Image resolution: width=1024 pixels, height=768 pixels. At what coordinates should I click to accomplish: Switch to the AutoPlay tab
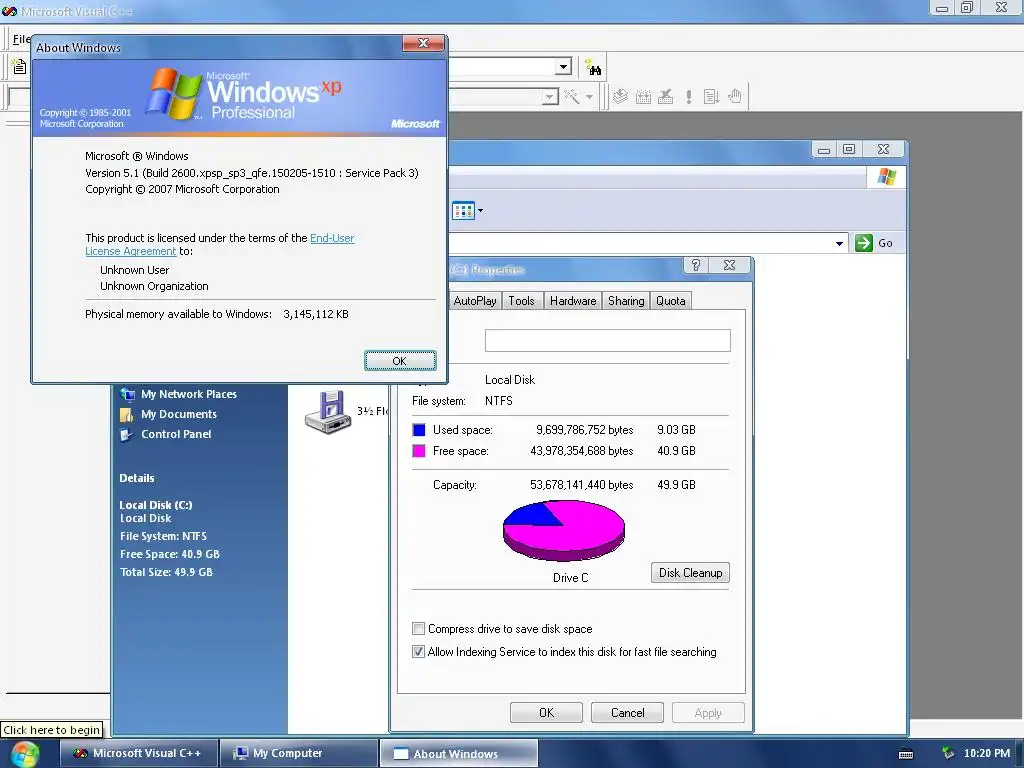(475, 301)
